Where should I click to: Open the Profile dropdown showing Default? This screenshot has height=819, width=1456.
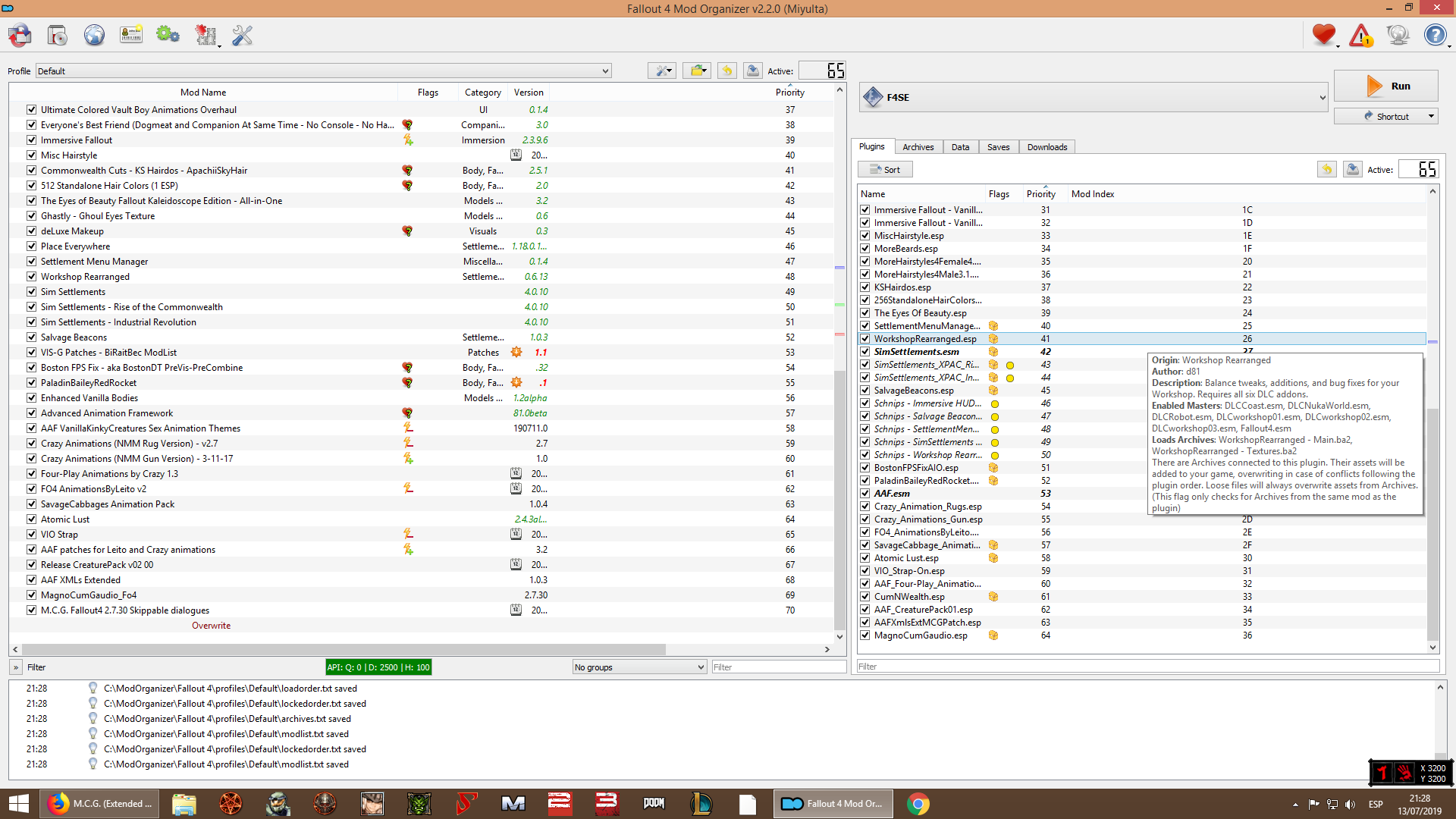tap(323, 71)
